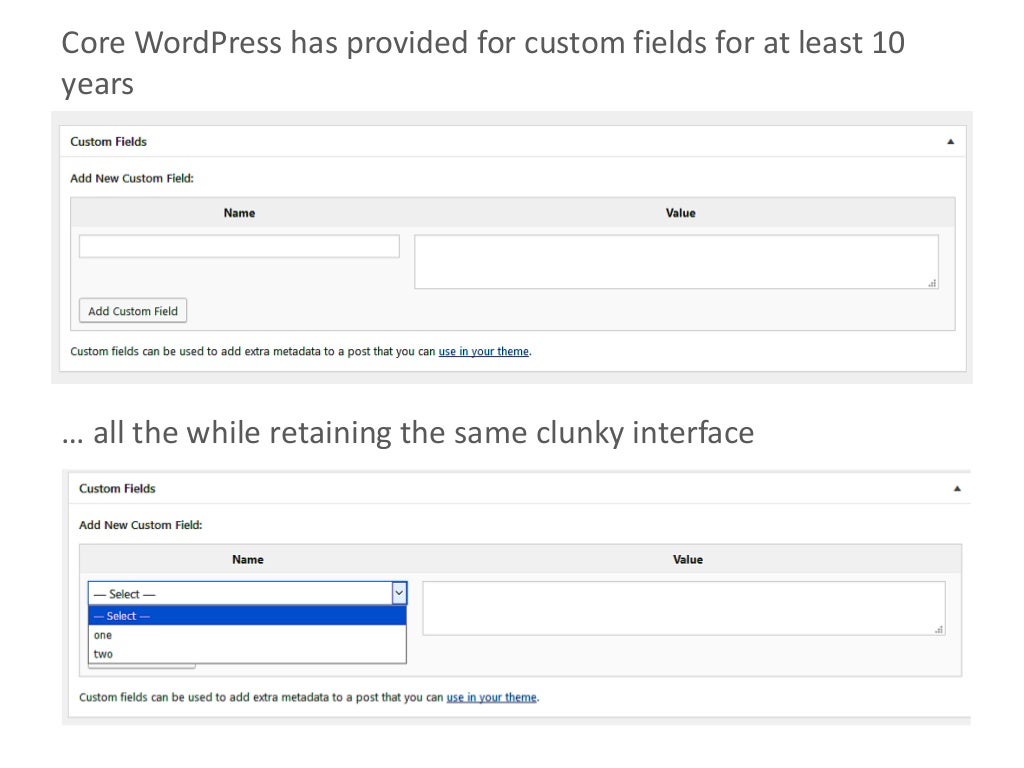This screenshot has height=768, width=1024.
Task: Click 'Value' column header in upper panel
Action: 680,213
